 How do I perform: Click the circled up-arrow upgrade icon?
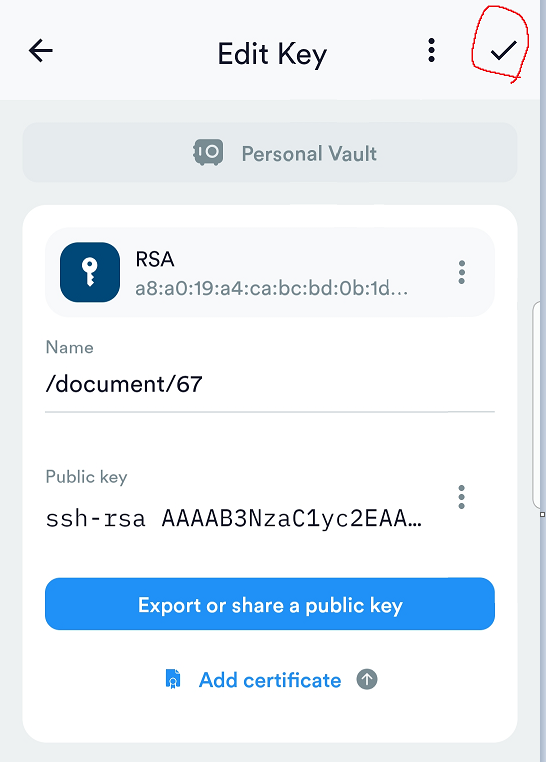367,679
